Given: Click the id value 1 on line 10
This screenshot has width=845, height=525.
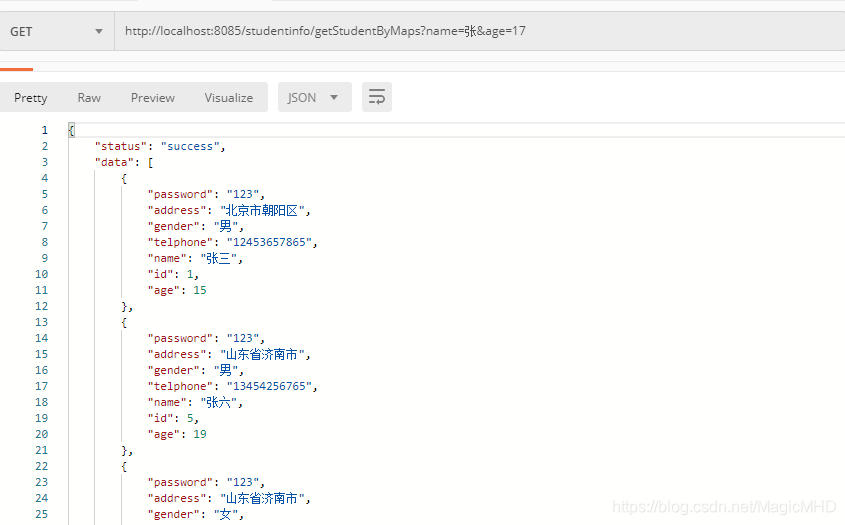Looking at the screenshot, I should 190,274.
